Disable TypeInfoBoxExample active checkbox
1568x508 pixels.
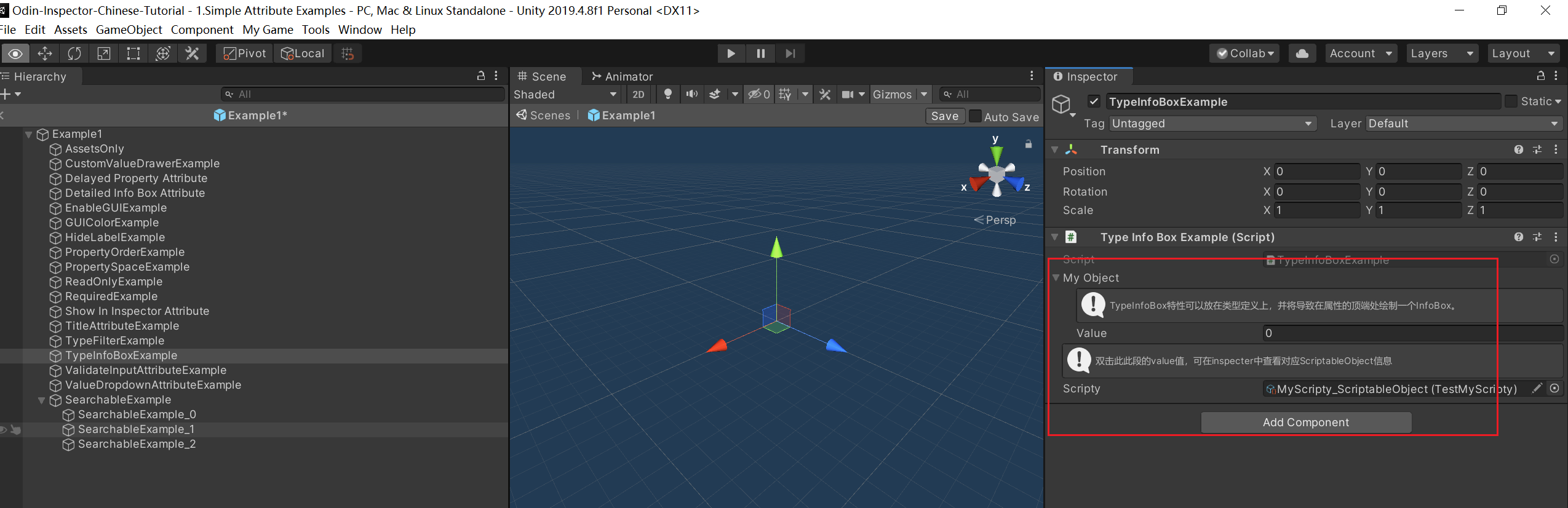pyautogui.click(x=1094, y=101)
